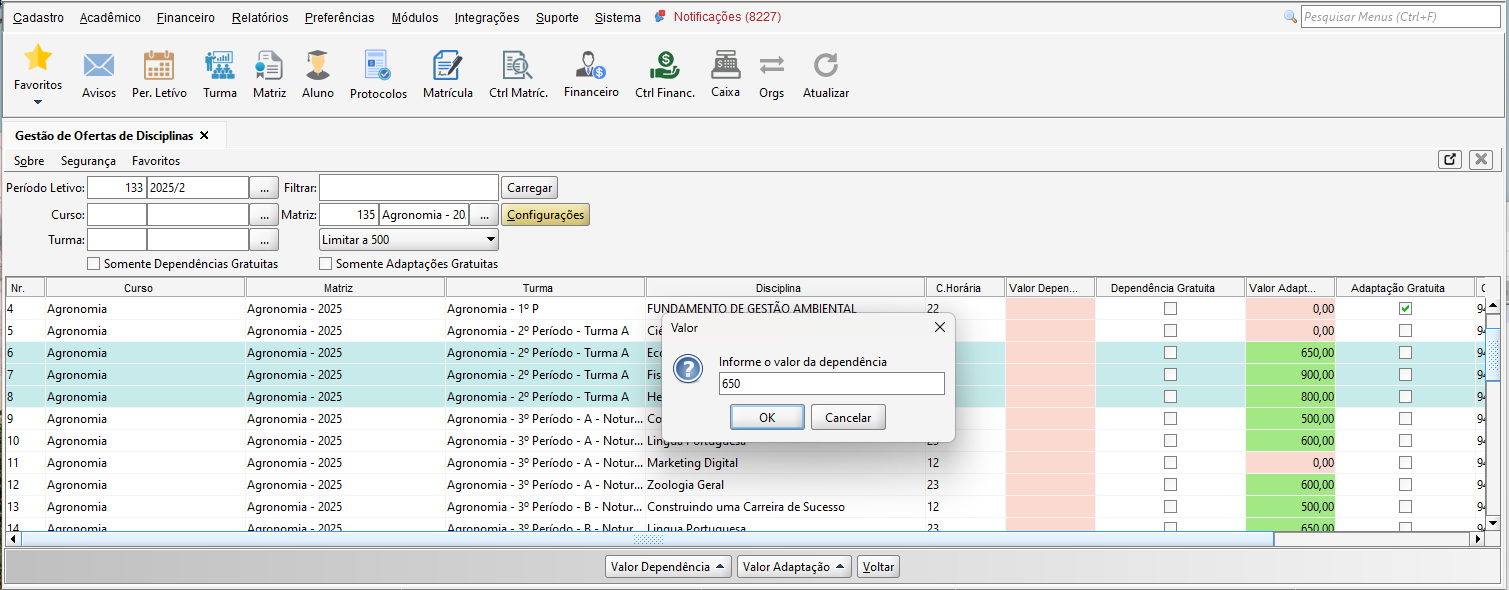Image resolution: width=1509 pixels, height=590 pixels.
Task: Open the Limitar a 500 dropdown
Action: click(x=408, y=240)
